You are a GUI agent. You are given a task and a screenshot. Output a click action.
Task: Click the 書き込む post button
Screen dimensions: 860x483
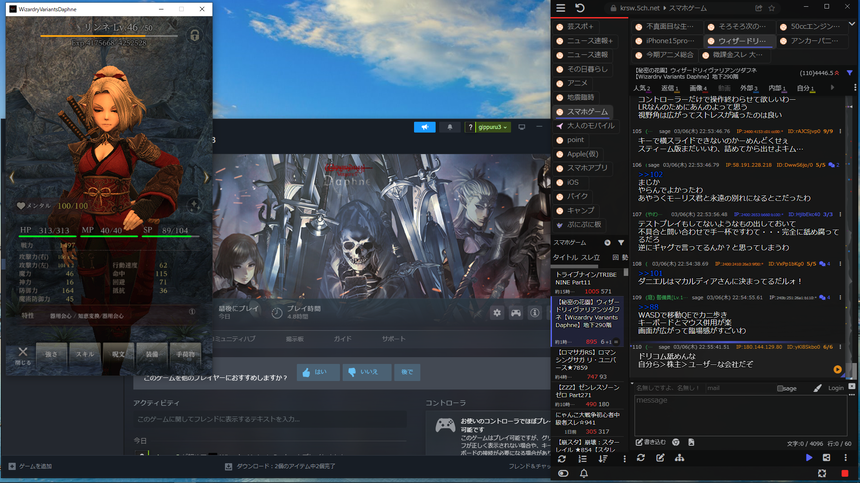[651, 442]
